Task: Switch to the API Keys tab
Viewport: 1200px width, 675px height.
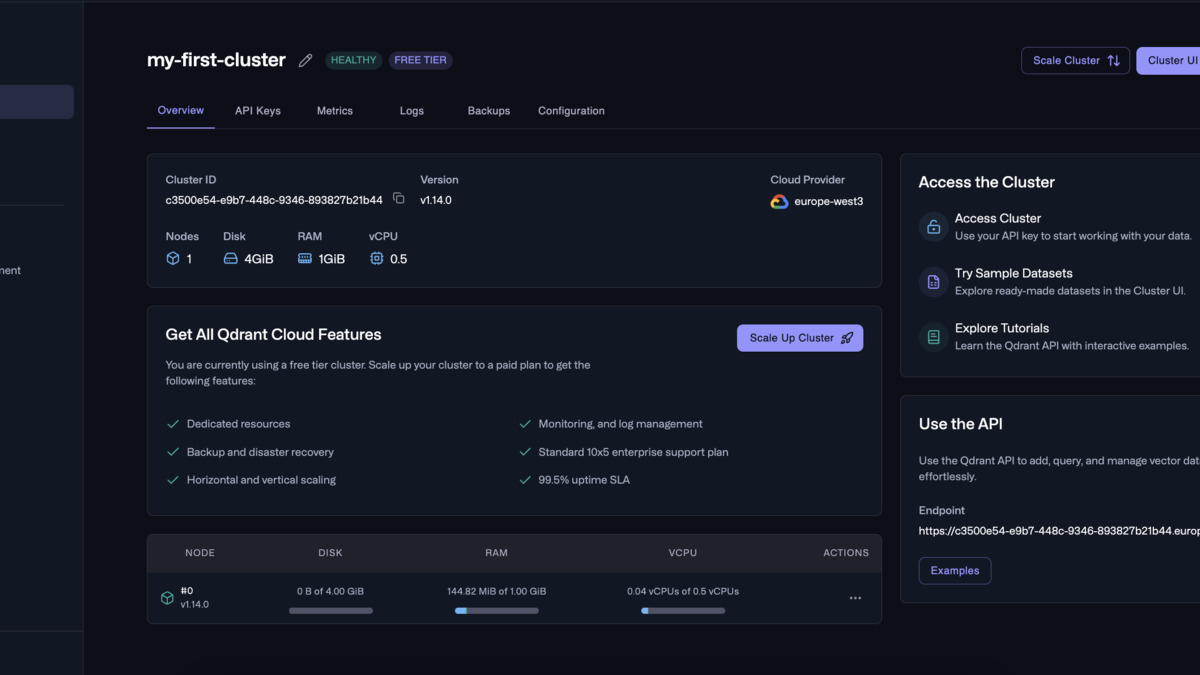Action: click(257, 110)
